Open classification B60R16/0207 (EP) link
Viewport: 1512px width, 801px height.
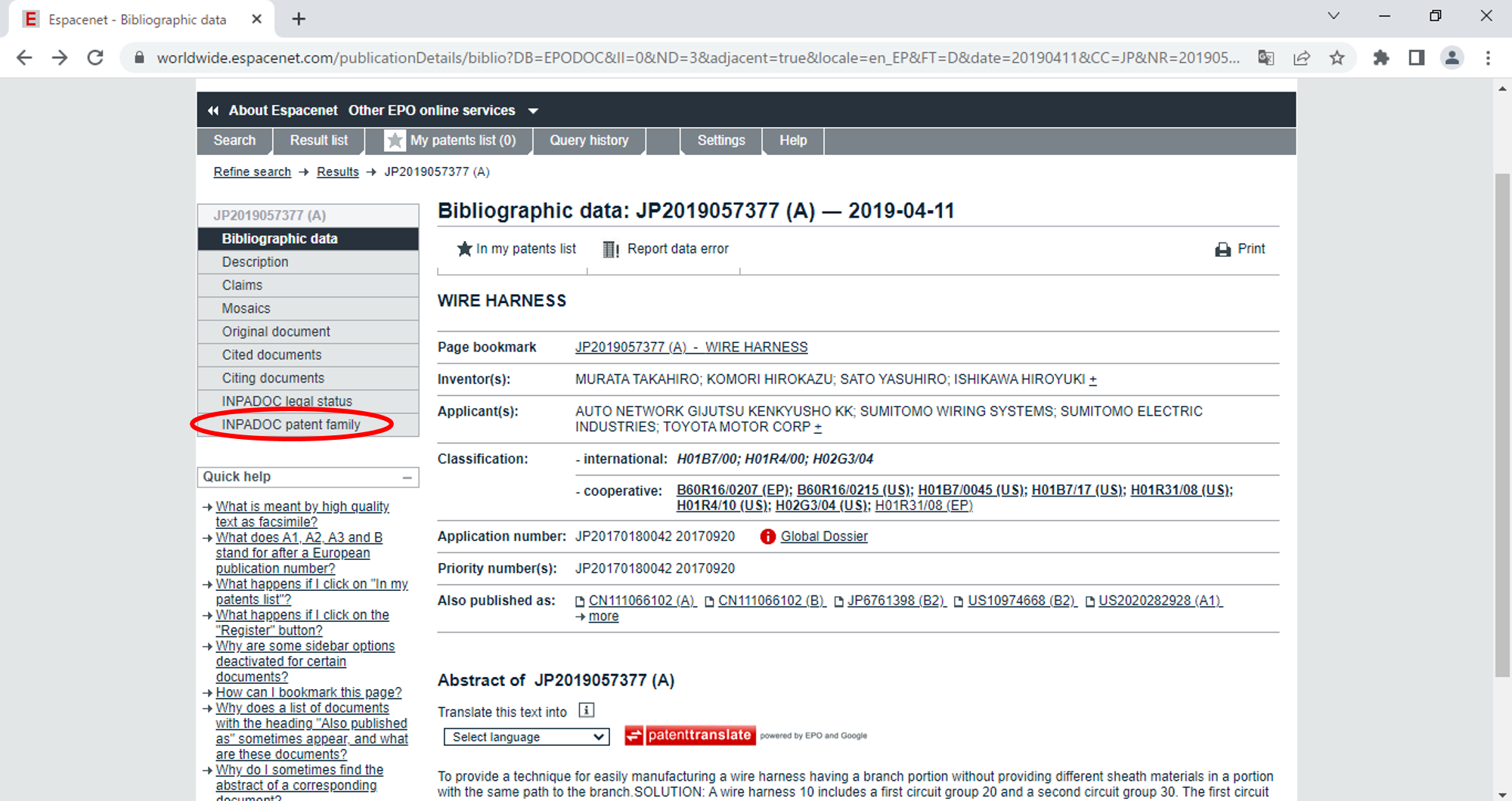(x=733, y=490)
